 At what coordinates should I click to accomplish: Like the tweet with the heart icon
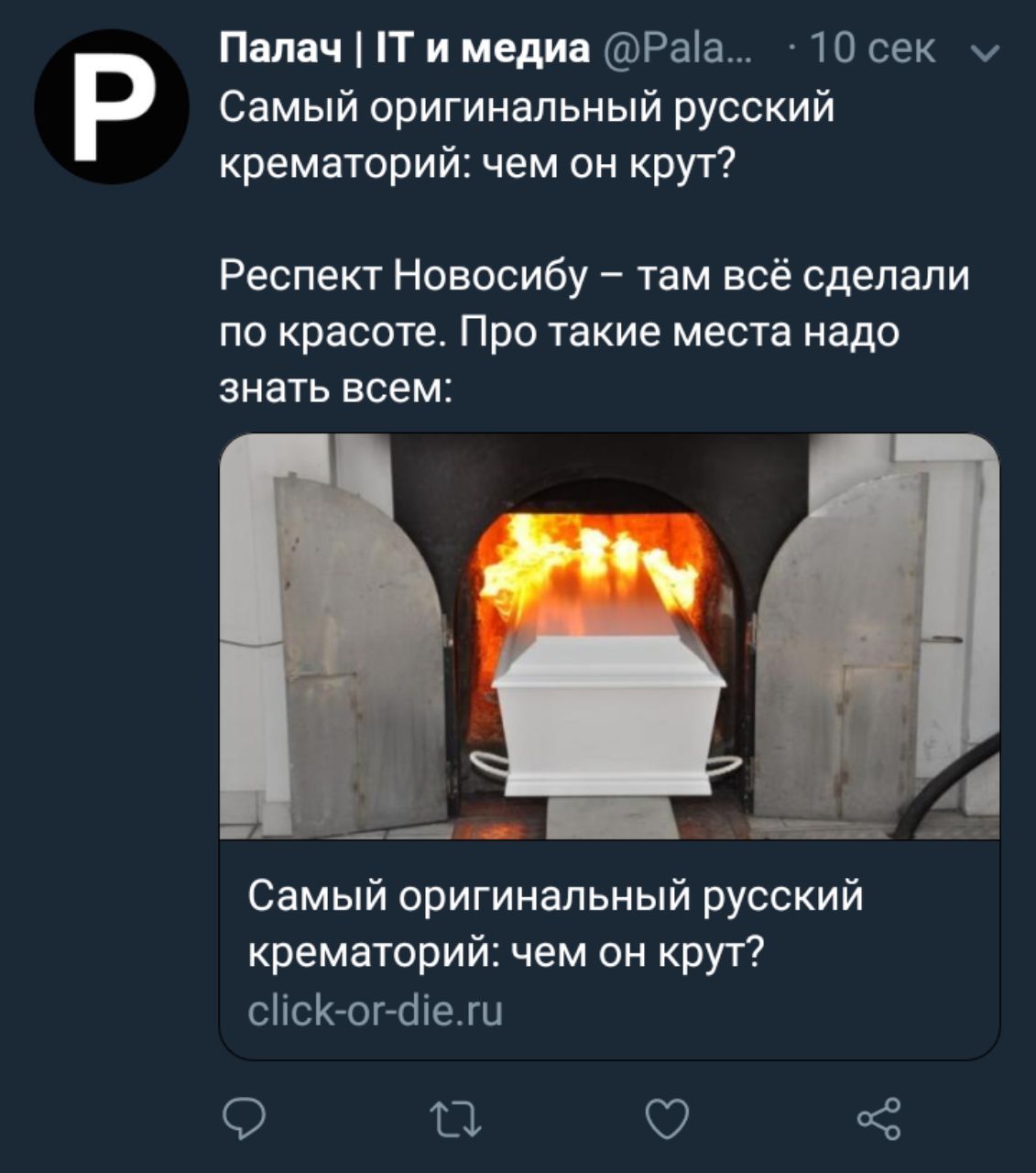(x=667, y=1119)
